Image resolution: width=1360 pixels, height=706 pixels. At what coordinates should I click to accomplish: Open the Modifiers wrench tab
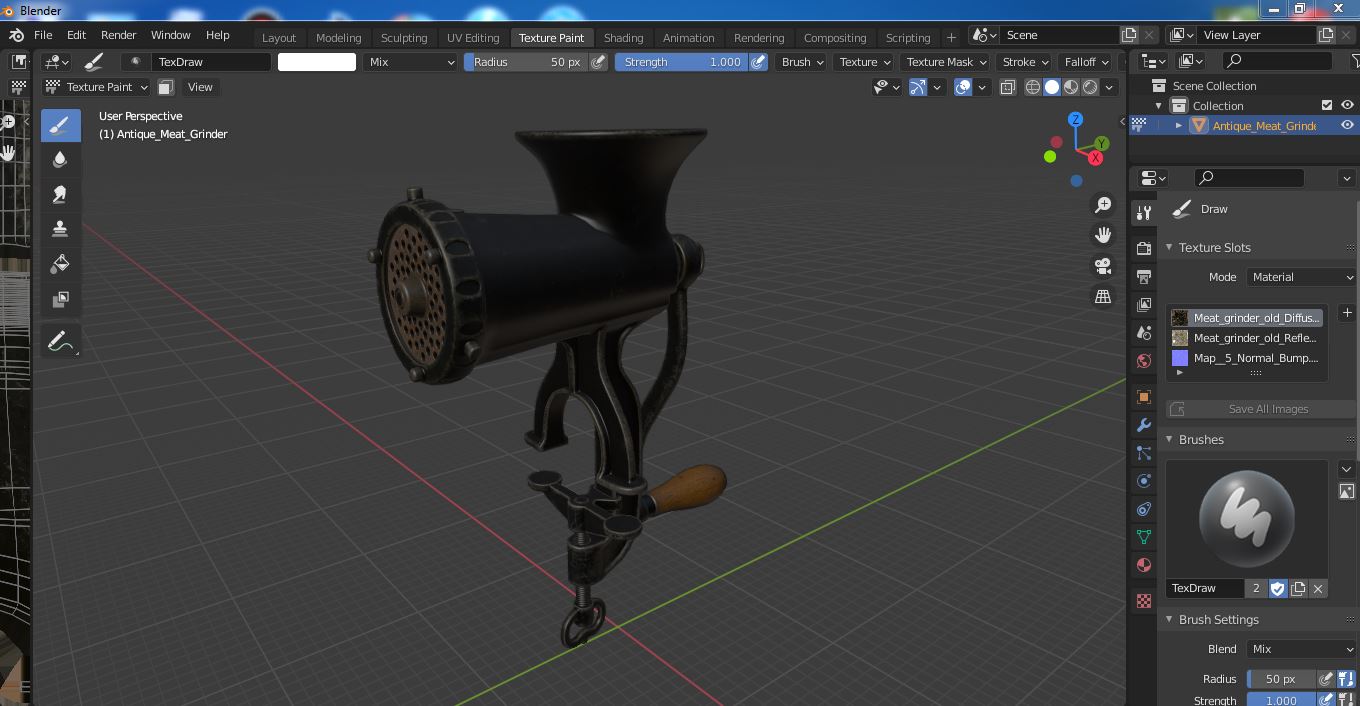point(1144,425)
